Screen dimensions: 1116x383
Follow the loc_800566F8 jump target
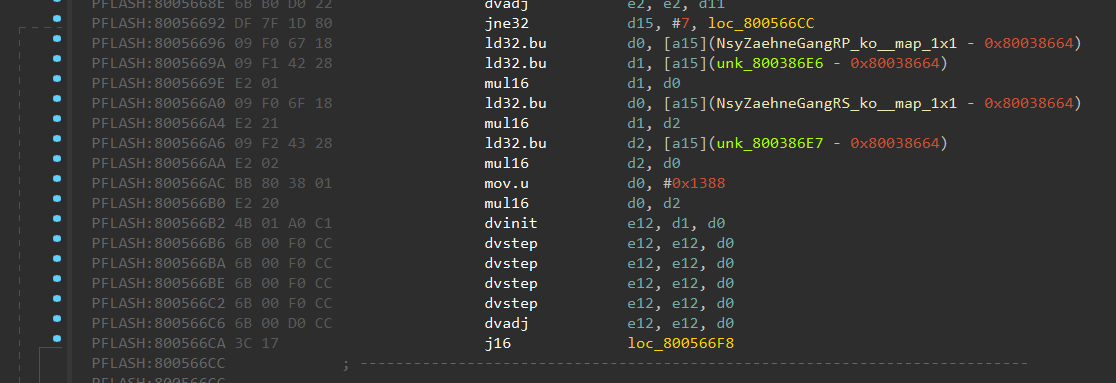[680, 344]
